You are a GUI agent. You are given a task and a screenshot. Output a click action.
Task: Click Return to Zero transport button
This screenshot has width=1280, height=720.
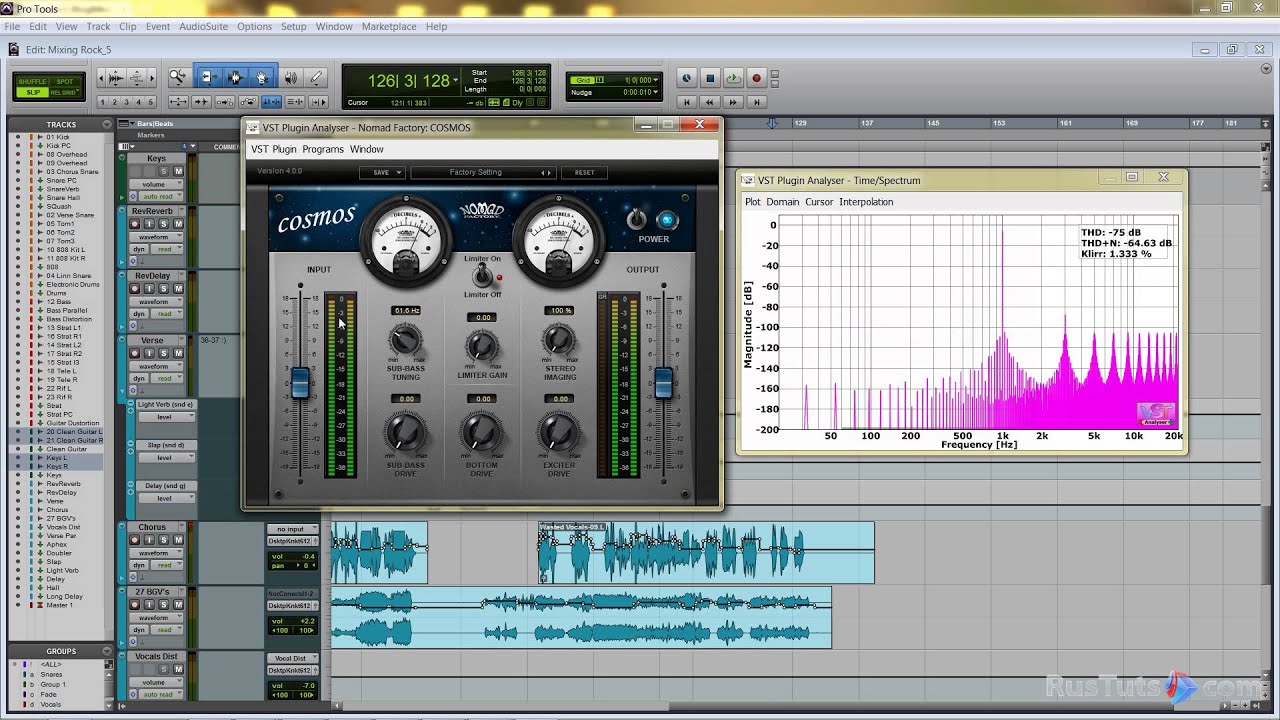[x=687, y=102]
